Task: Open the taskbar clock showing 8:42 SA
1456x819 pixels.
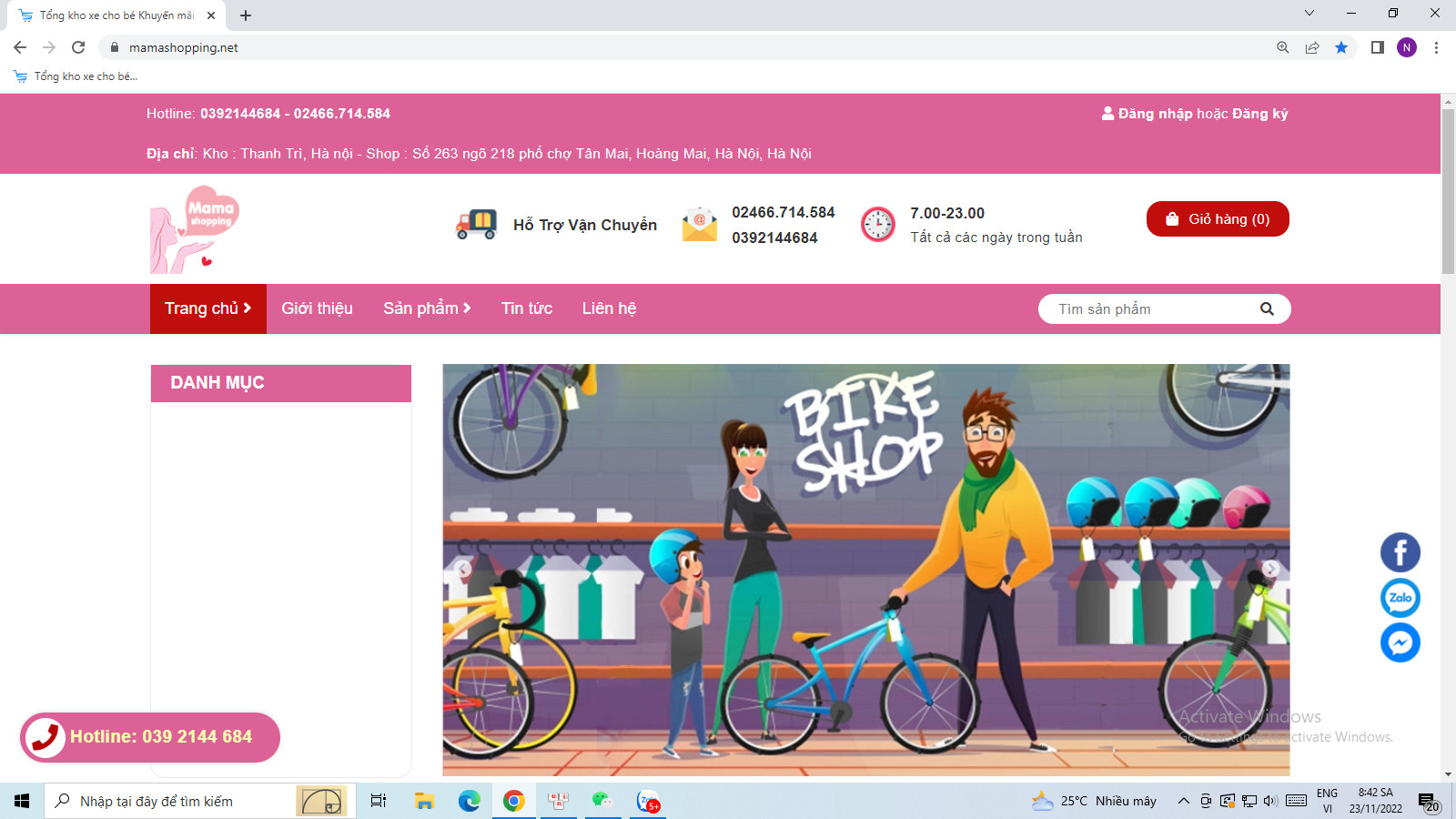Action: pos(1376,801)
